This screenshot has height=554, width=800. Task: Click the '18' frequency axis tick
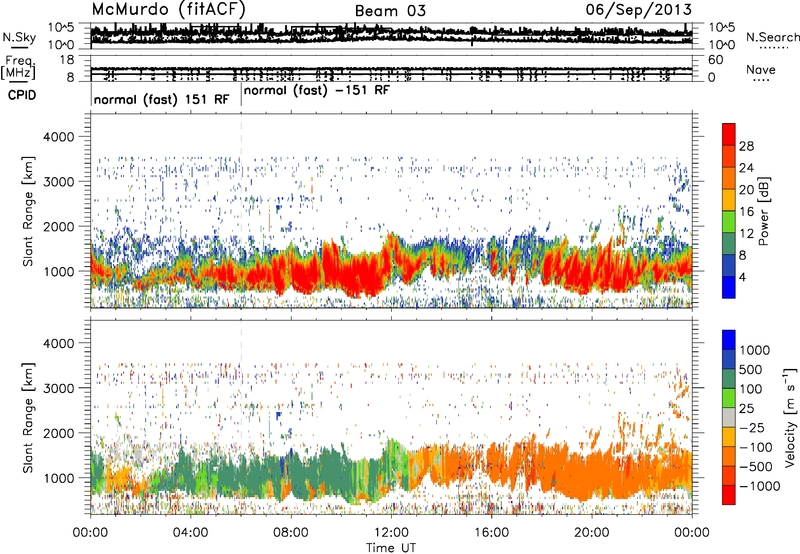(67, 60)
